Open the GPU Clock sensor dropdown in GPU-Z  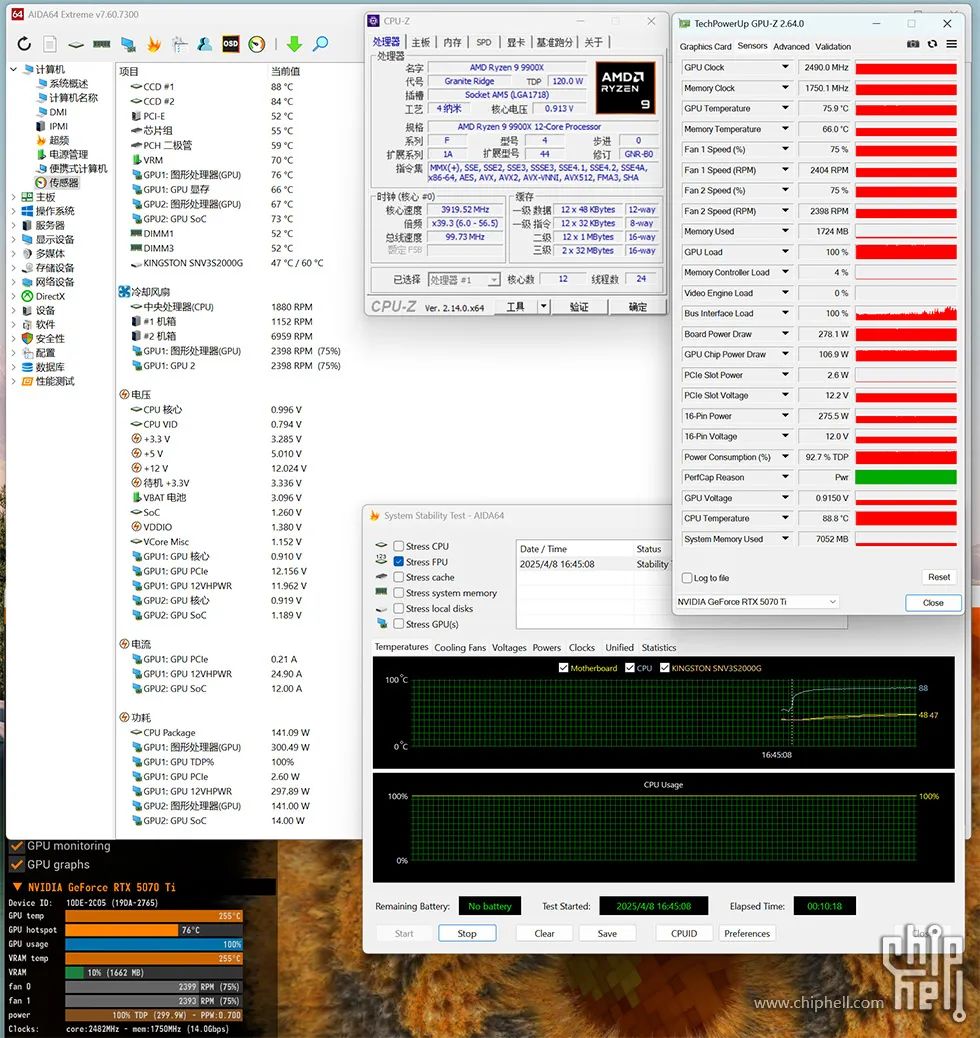[x=785, y=67]
